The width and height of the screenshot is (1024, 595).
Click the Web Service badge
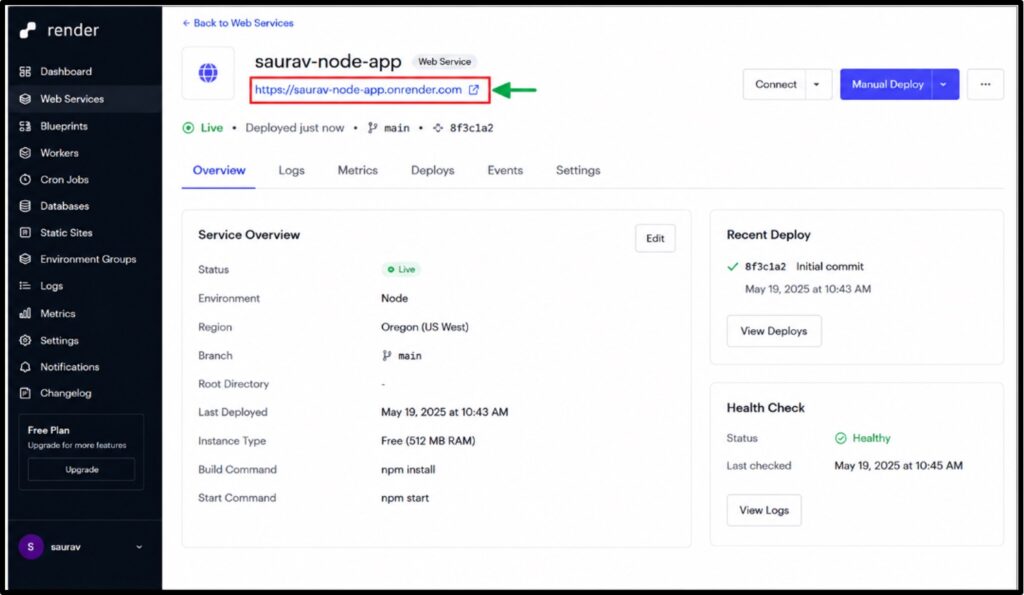click(x=444, y=61)
